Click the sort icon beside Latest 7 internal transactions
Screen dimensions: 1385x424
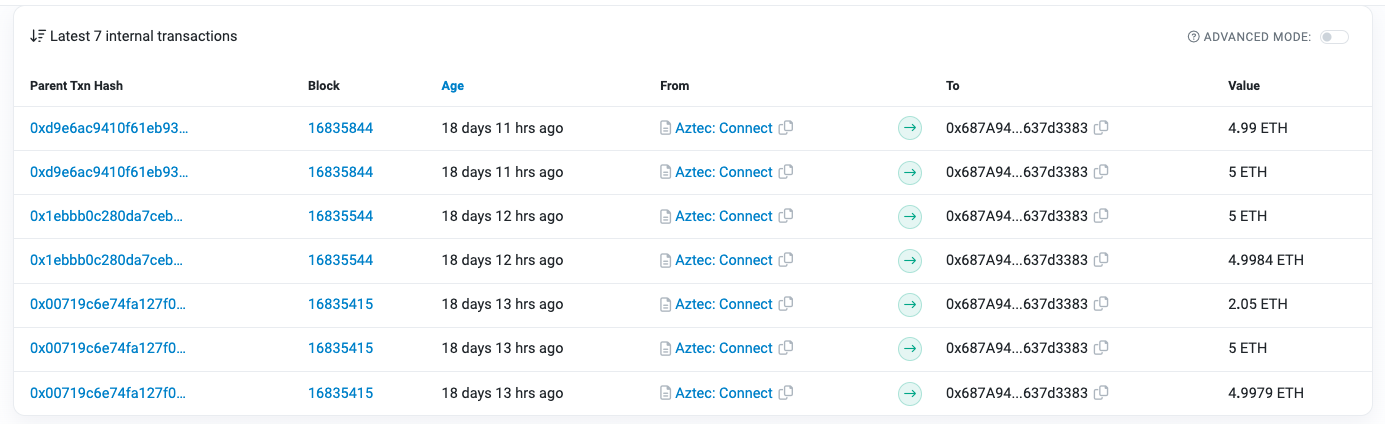click(37, 36)
